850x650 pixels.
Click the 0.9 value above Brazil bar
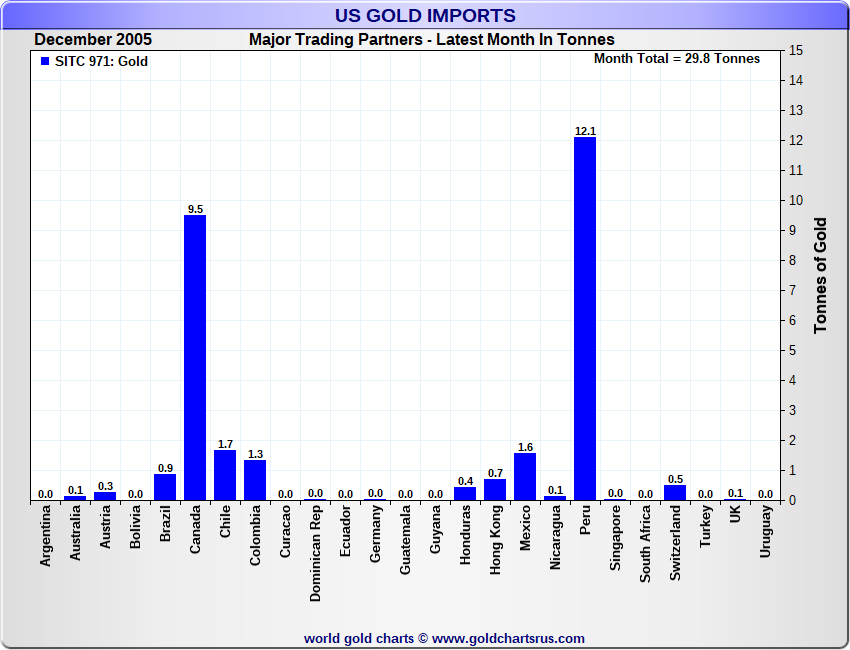tap(165, 468)
